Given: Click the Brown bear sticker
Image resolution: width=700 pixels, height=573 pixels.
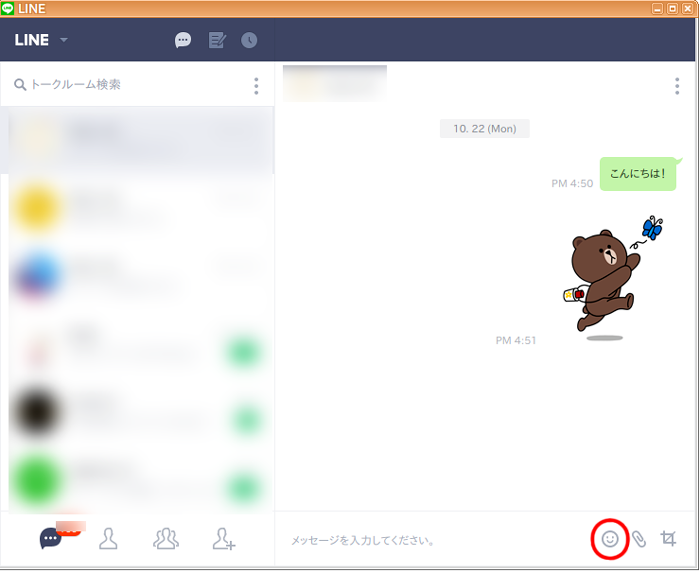Looking at the screenshot, I should pyautogui.click(x=612, y=278).
